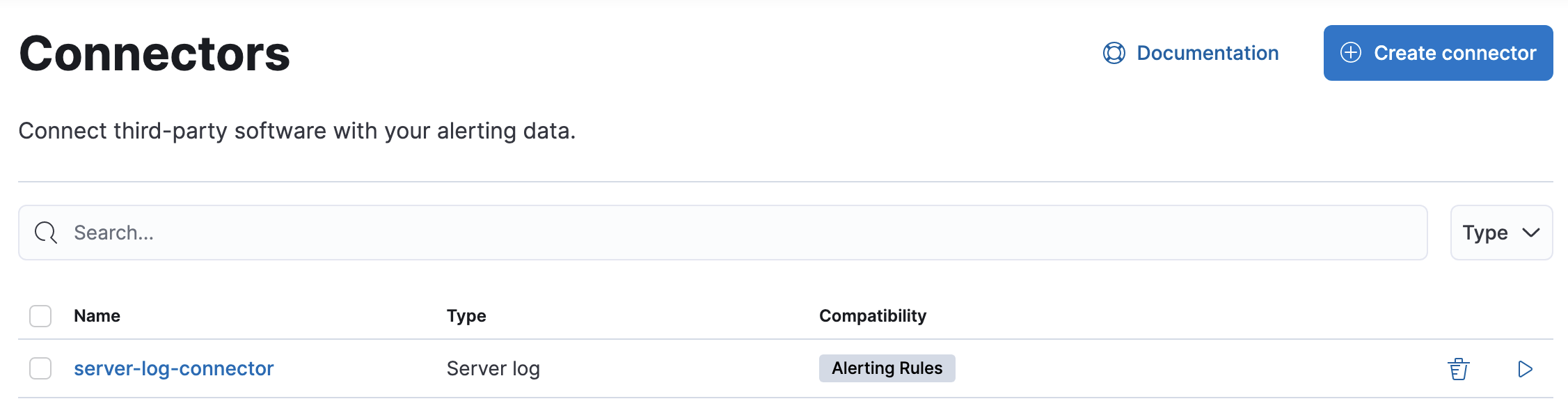Click the Type column header
The image size is (1568, 415).
[466, 315]
